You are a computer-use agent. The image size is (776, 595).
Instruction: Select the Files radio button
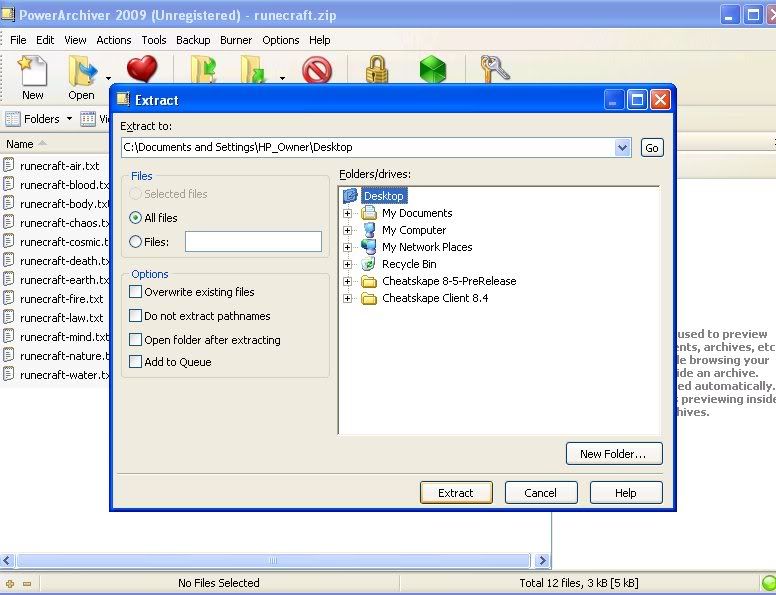tap(136, 241)
